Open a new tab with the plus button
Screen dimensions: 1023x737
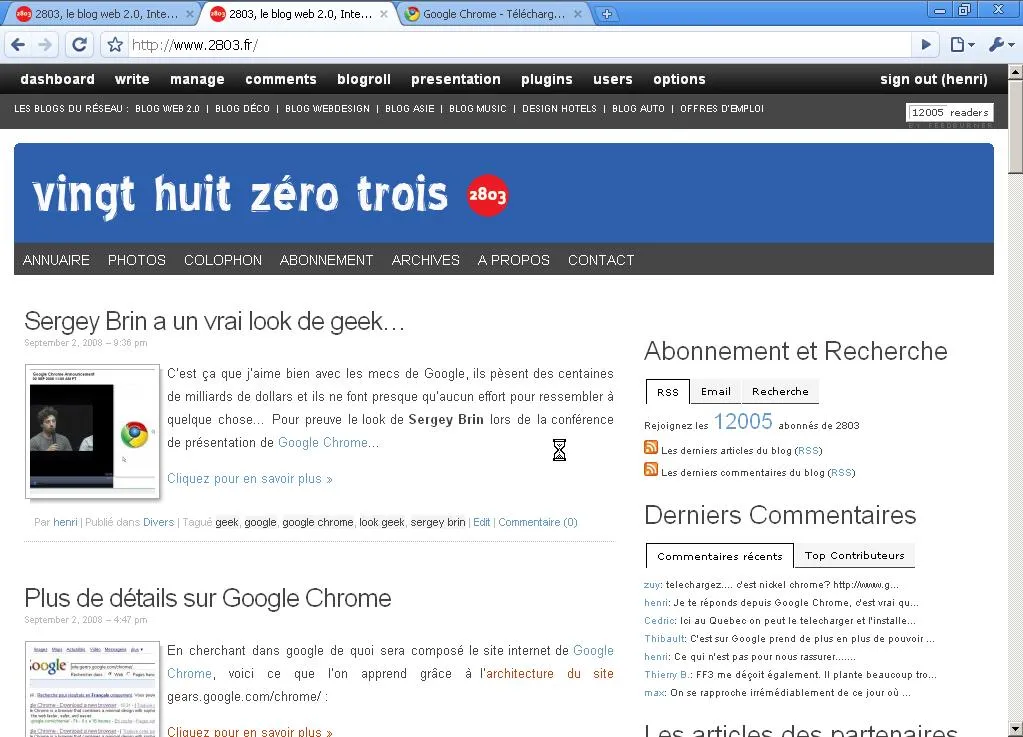(607, 14)
